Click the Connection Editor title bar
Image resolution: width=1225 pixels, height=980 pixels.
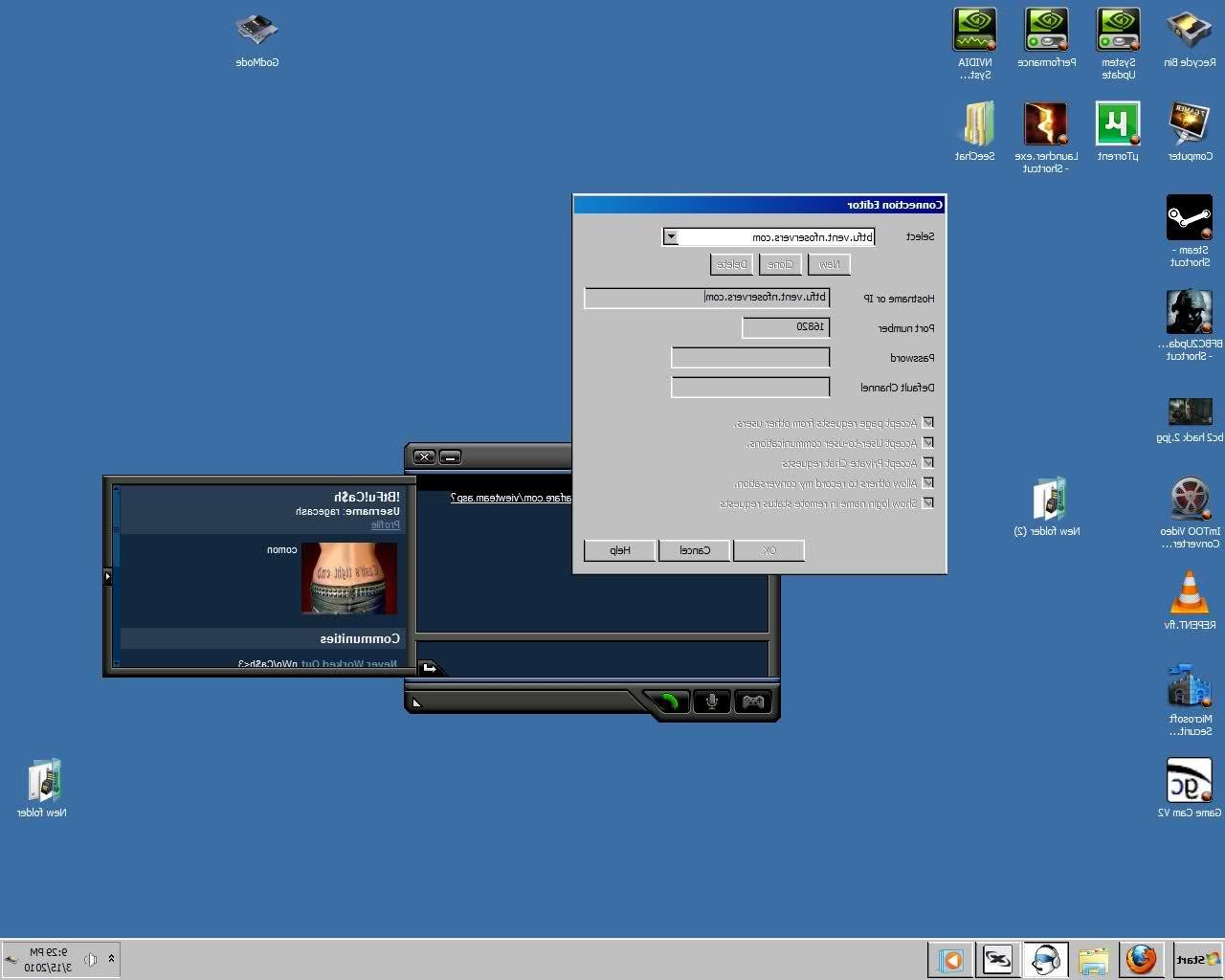[760, 205]
